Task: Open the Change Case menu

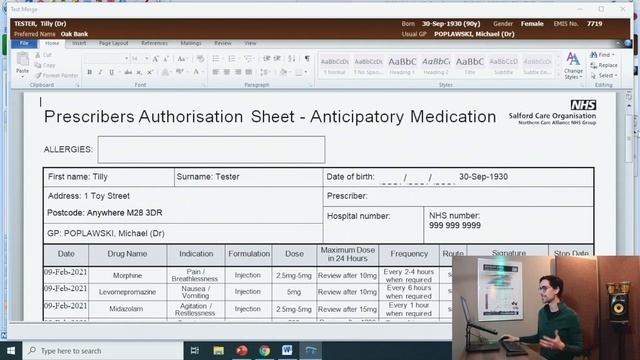Action: tap(181, 59)
